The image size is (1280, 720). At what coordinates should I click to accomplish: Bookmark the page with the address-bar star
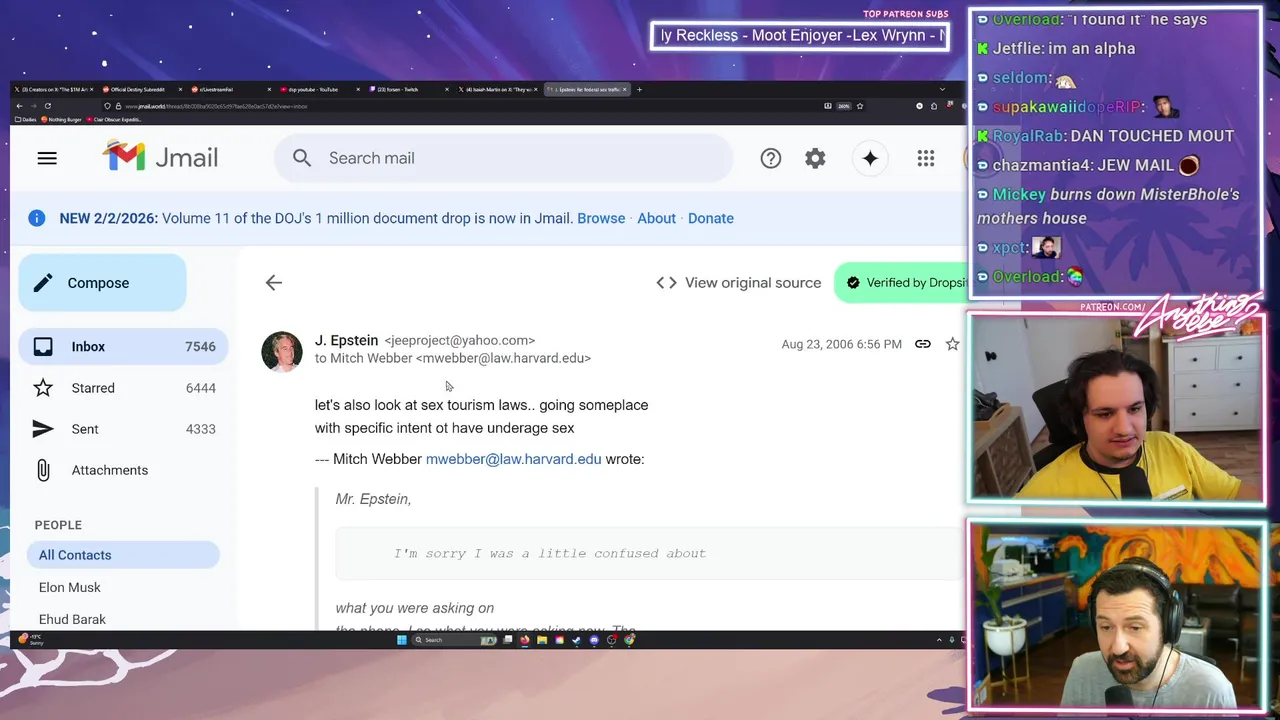coord(860,106)
